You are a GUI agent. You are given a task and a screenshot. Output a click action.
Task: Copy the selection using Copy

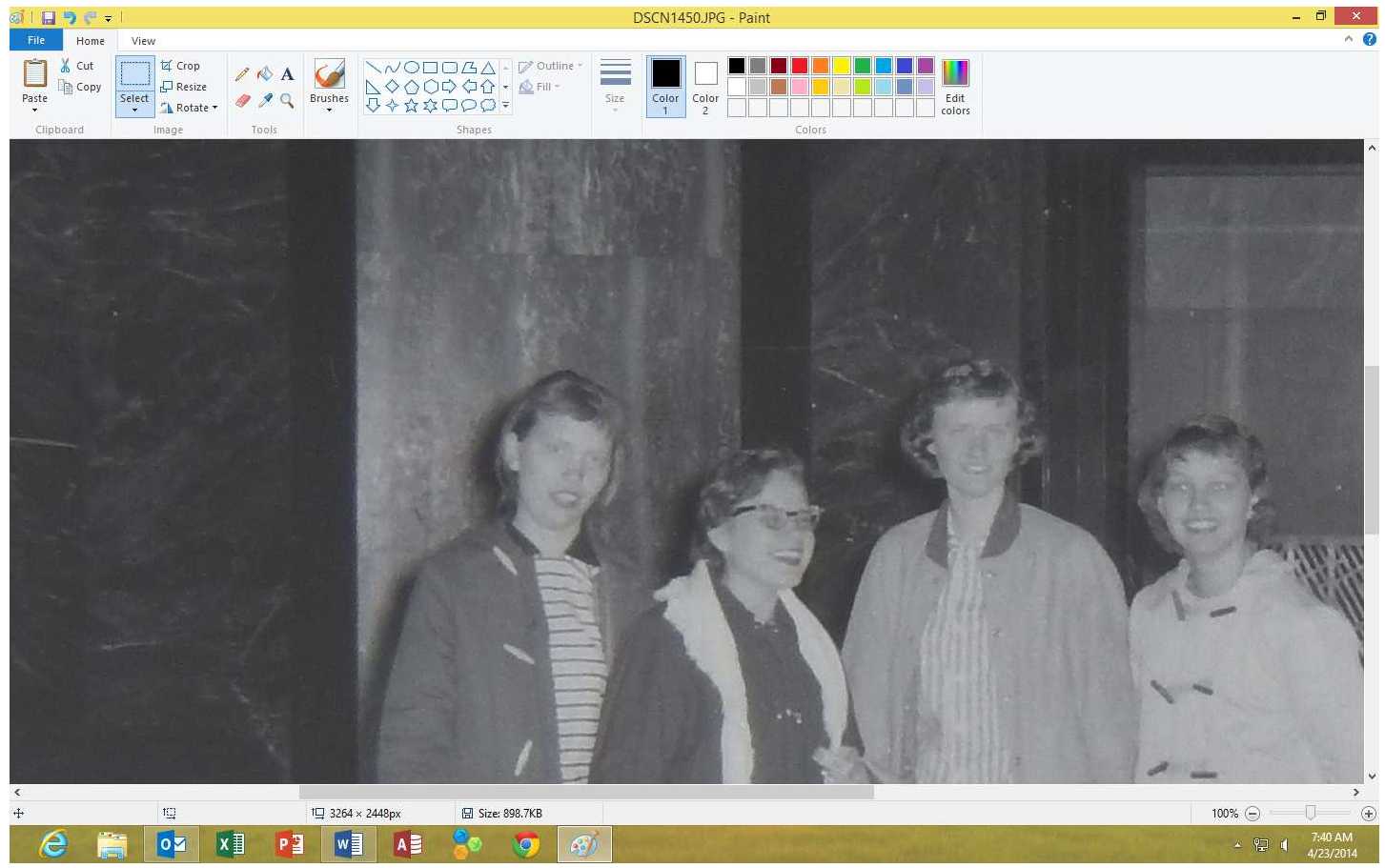click(79, 87)
